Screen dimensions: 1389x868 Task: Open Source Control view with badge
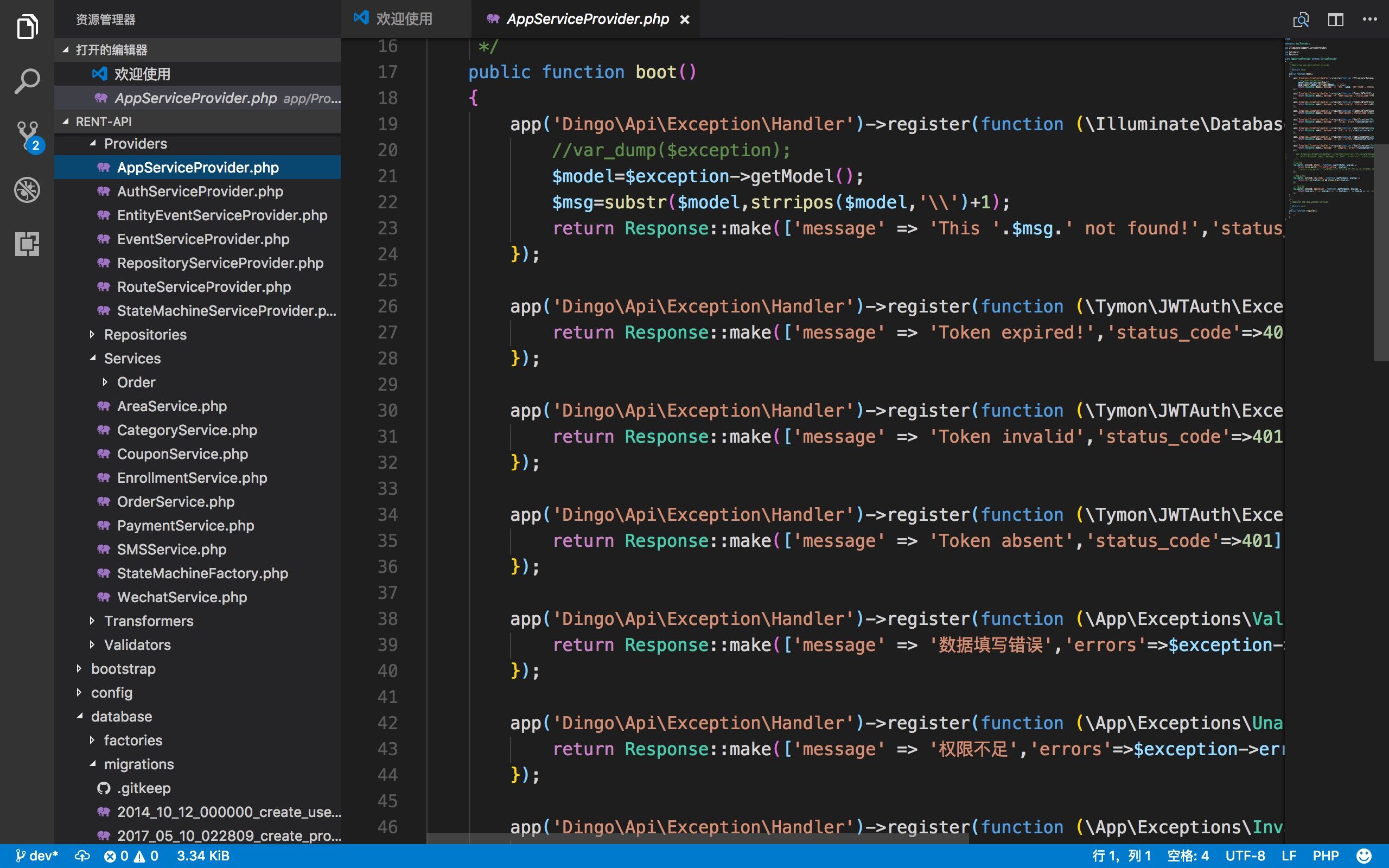coord(27,136)
